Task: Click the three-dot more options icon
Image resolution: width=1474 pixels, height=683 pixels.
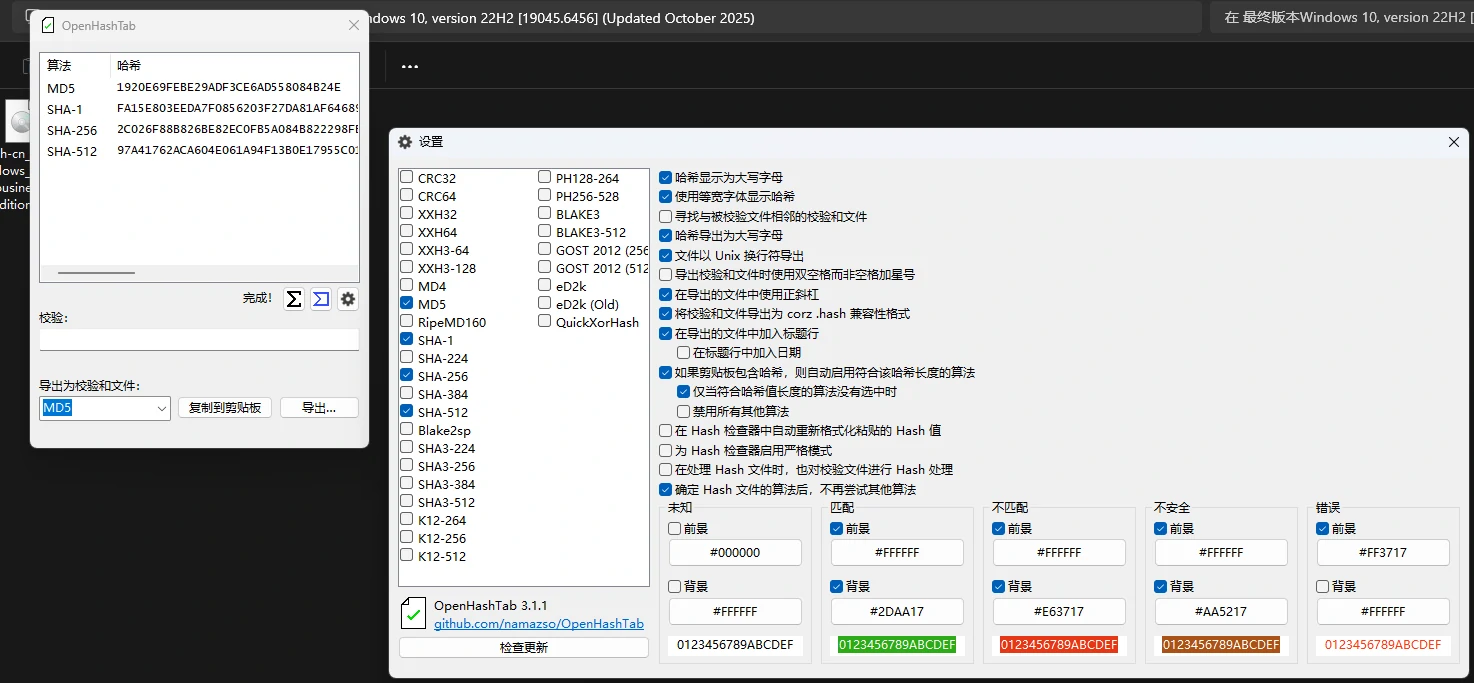Action: [x=410, y=67]
